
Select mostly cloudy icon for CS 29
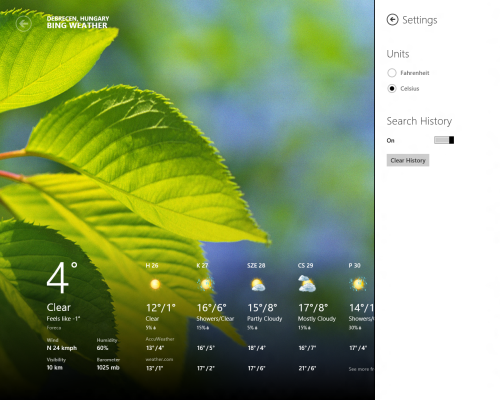coord(307,284)
